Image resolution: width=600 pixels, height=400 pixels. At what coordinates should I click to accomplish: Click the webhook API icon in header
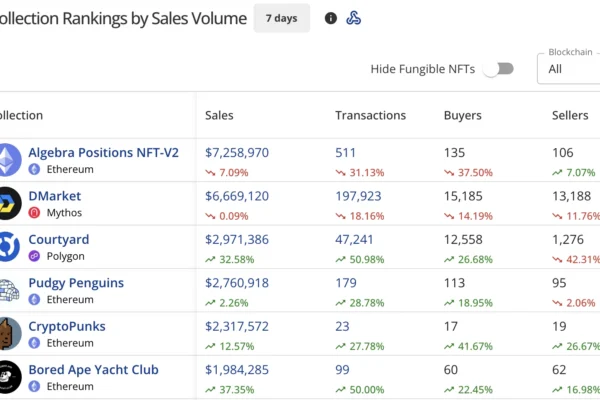pos(353,18)
